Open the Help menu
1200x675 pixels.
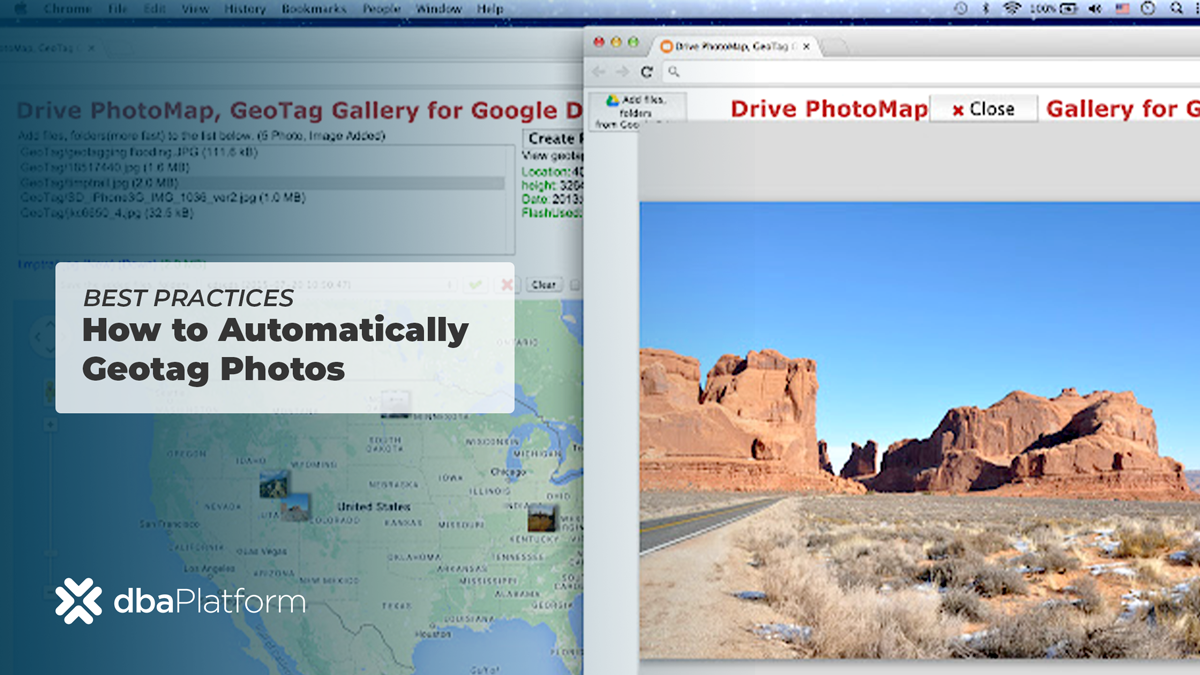coord(490,9)
